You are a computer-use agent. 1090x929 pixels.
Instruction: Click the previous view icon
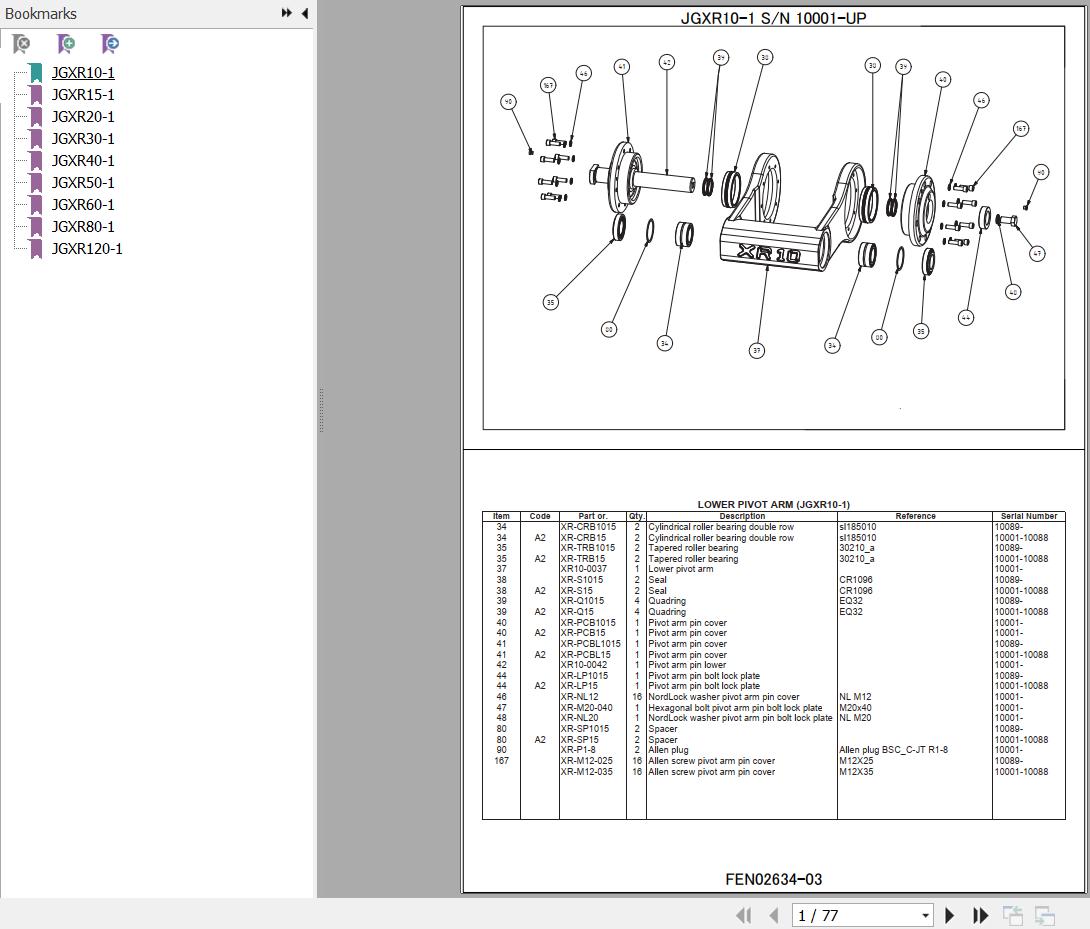coord(1013,915)
